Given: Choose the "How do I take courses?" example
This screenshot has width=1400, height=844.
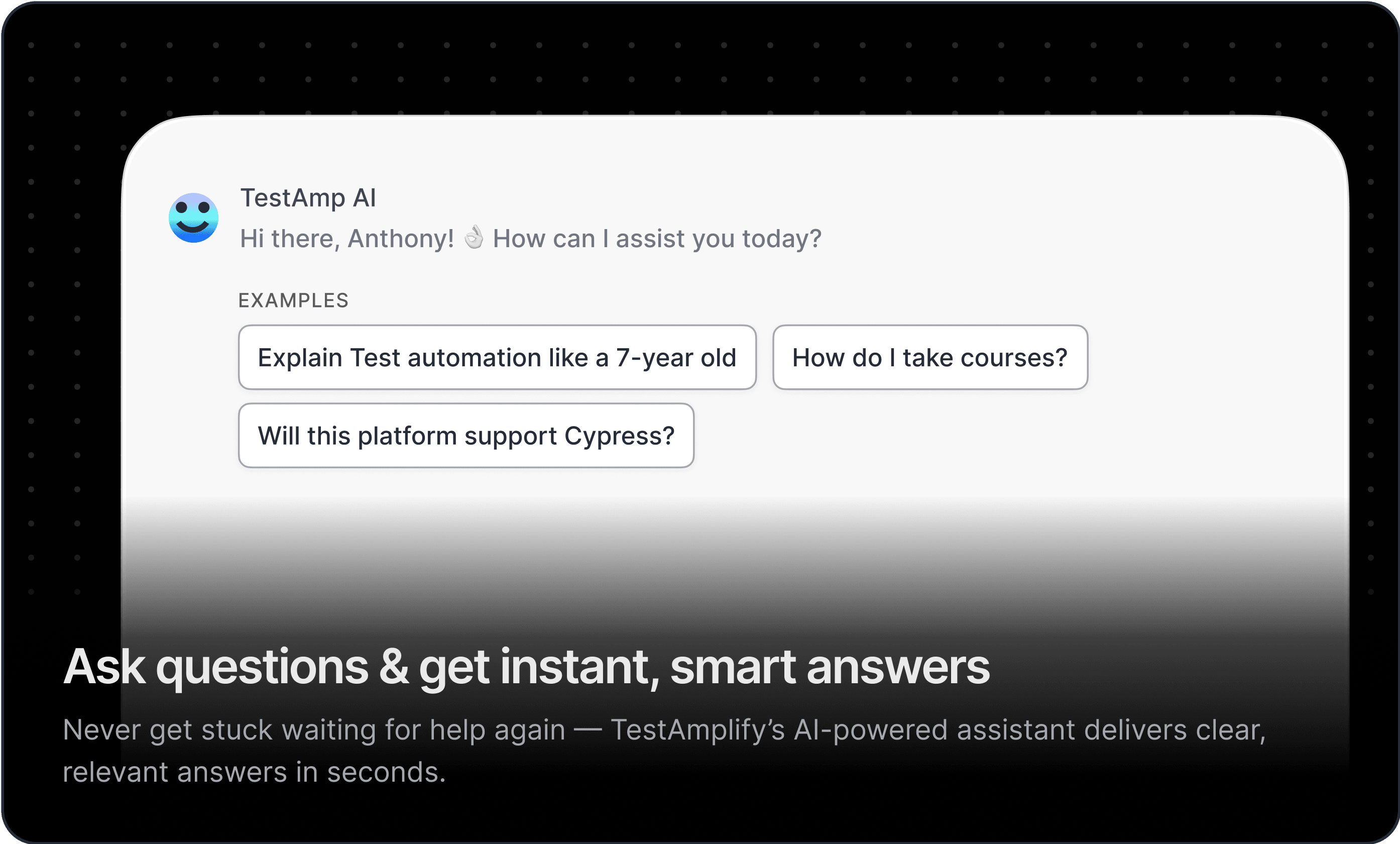Looking at the screenshot, I should [x=929, y=358].
